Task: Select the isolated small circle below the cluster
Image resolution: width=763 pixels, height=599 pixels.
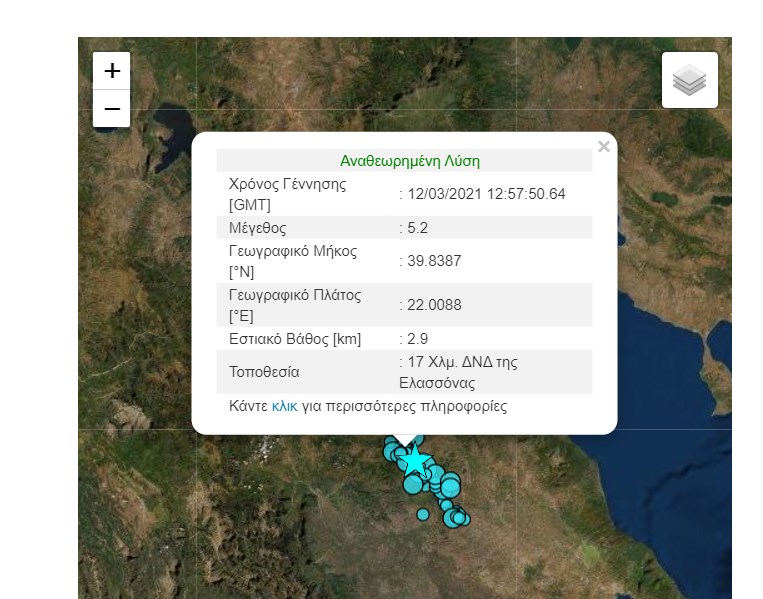Action: click(x=423, y=514)
